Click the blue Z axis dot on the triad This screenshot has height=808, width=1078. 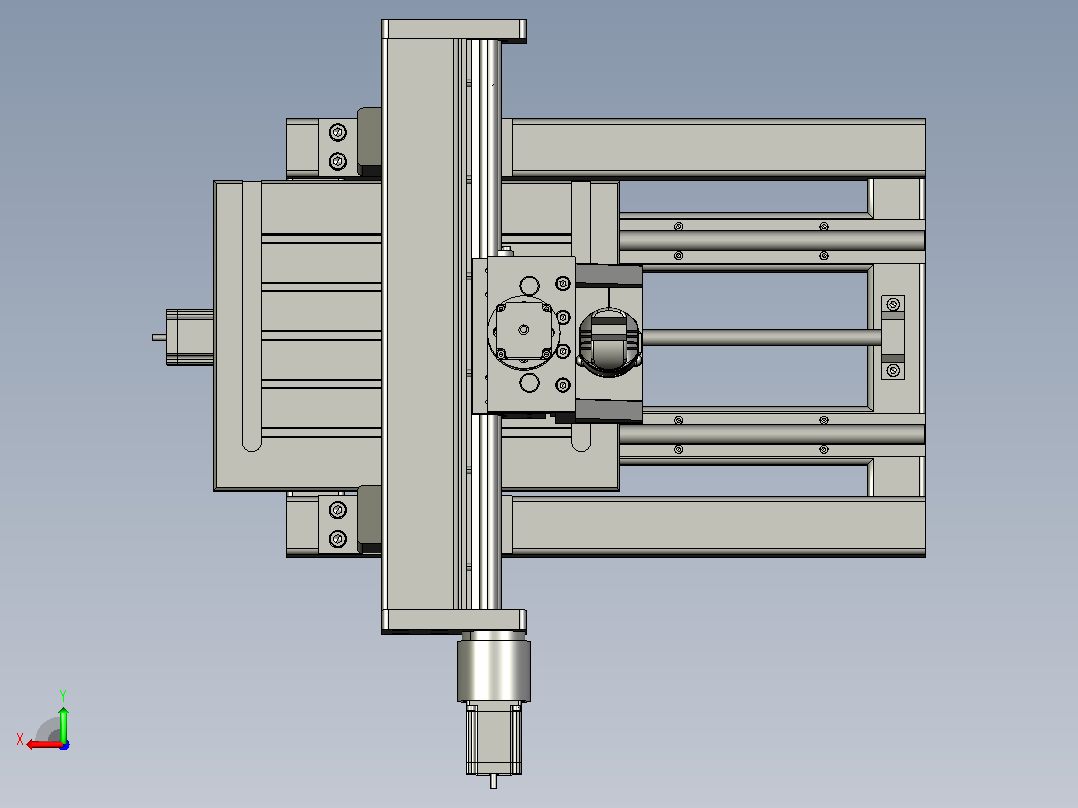pos(64,745)
